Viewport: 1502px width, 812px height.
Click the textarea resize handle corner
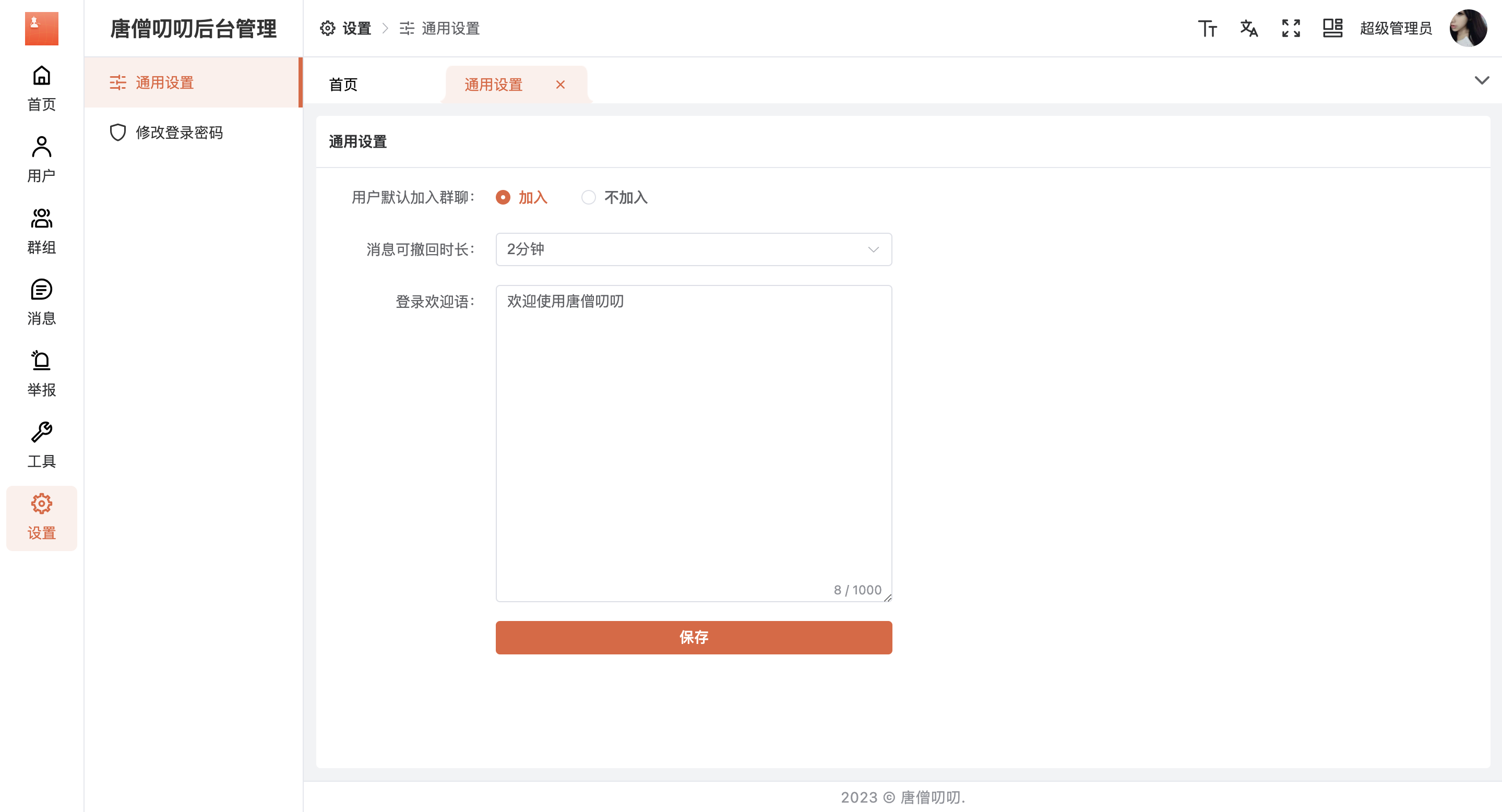(x=887, y=597)
